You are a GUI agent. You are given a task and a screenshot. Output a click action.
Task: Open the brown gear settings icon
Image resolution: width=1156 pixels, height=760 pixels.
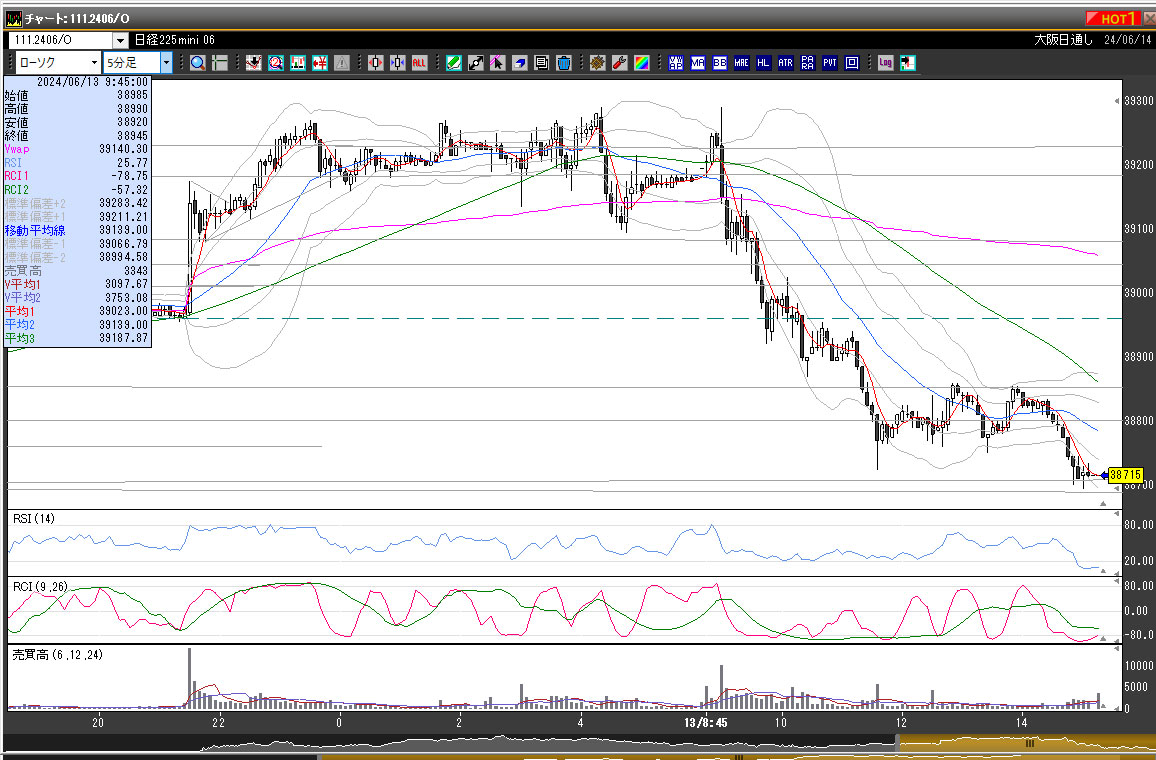click(x=598, y=63)
